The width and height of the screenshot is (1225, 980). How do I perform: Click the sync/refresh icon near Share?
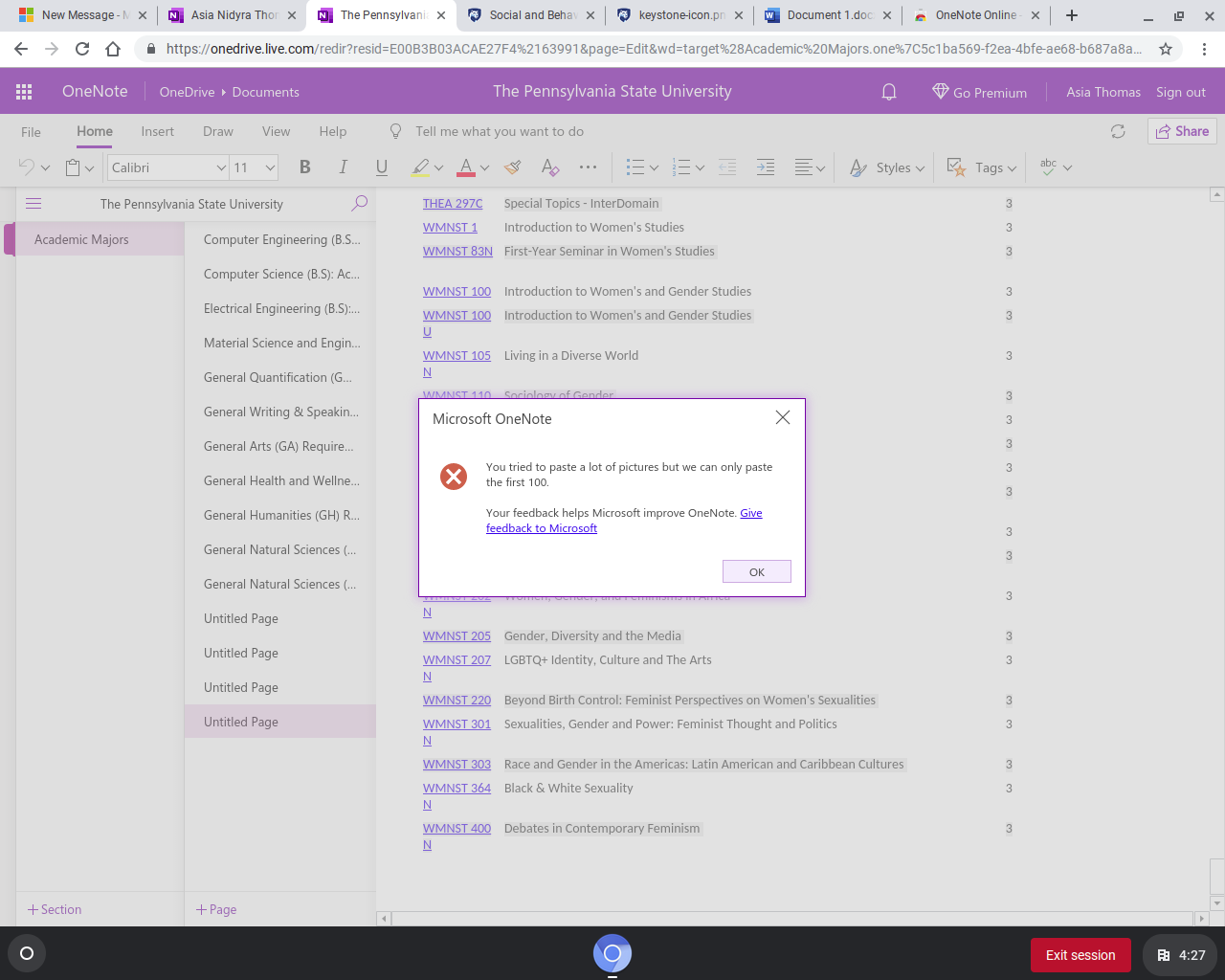[1118, 132]
